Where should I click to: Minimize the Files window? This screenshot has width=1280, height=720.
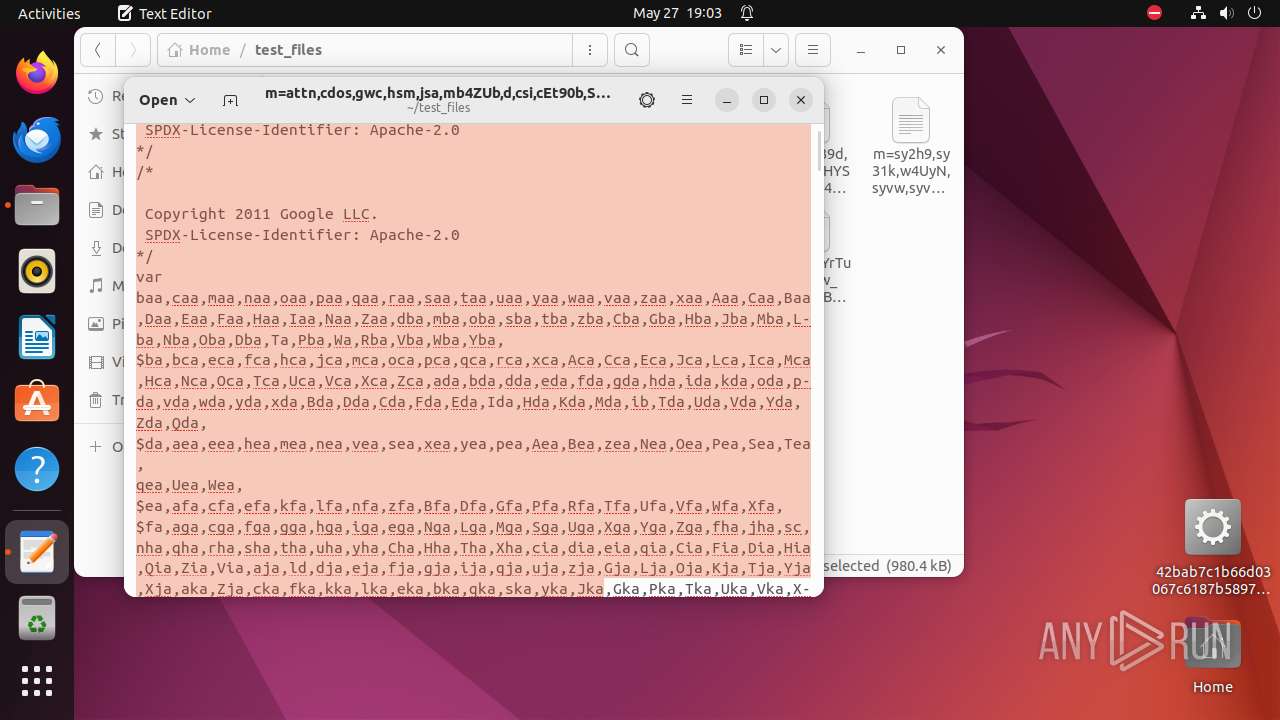pos(861,50)
